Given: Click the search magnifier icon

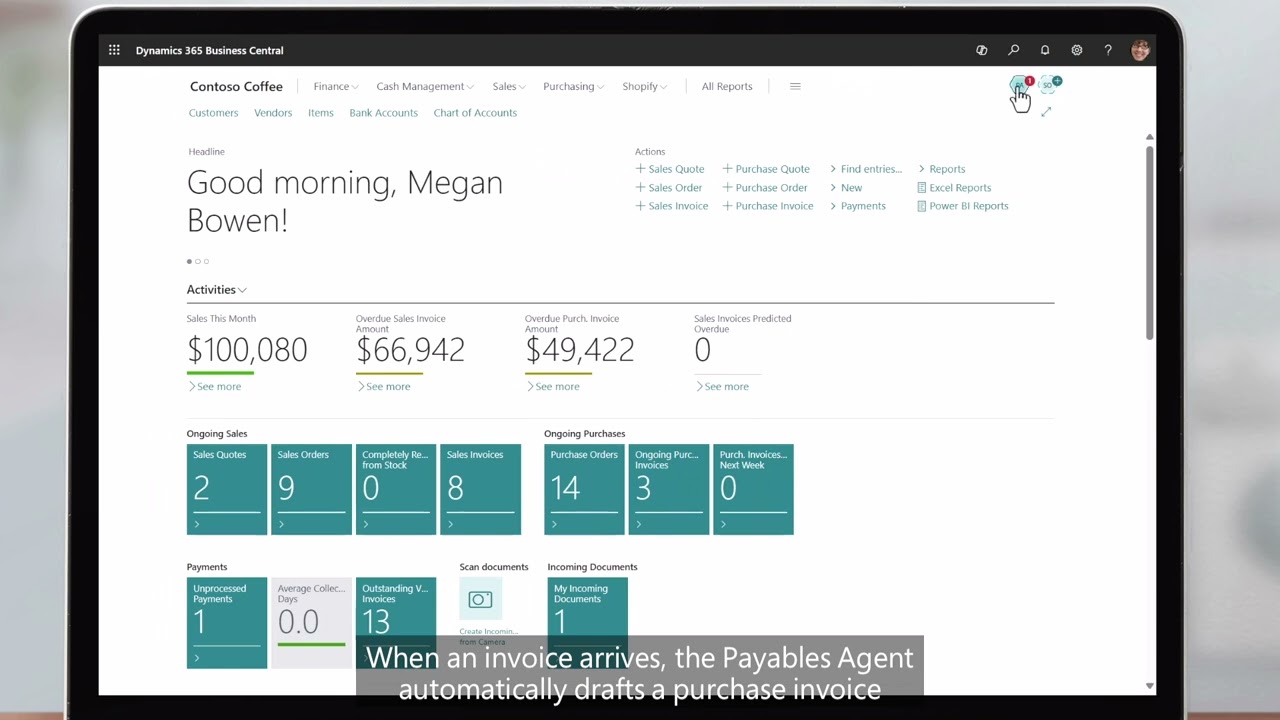Looking at the screenshot, I should coord(1013,50).
